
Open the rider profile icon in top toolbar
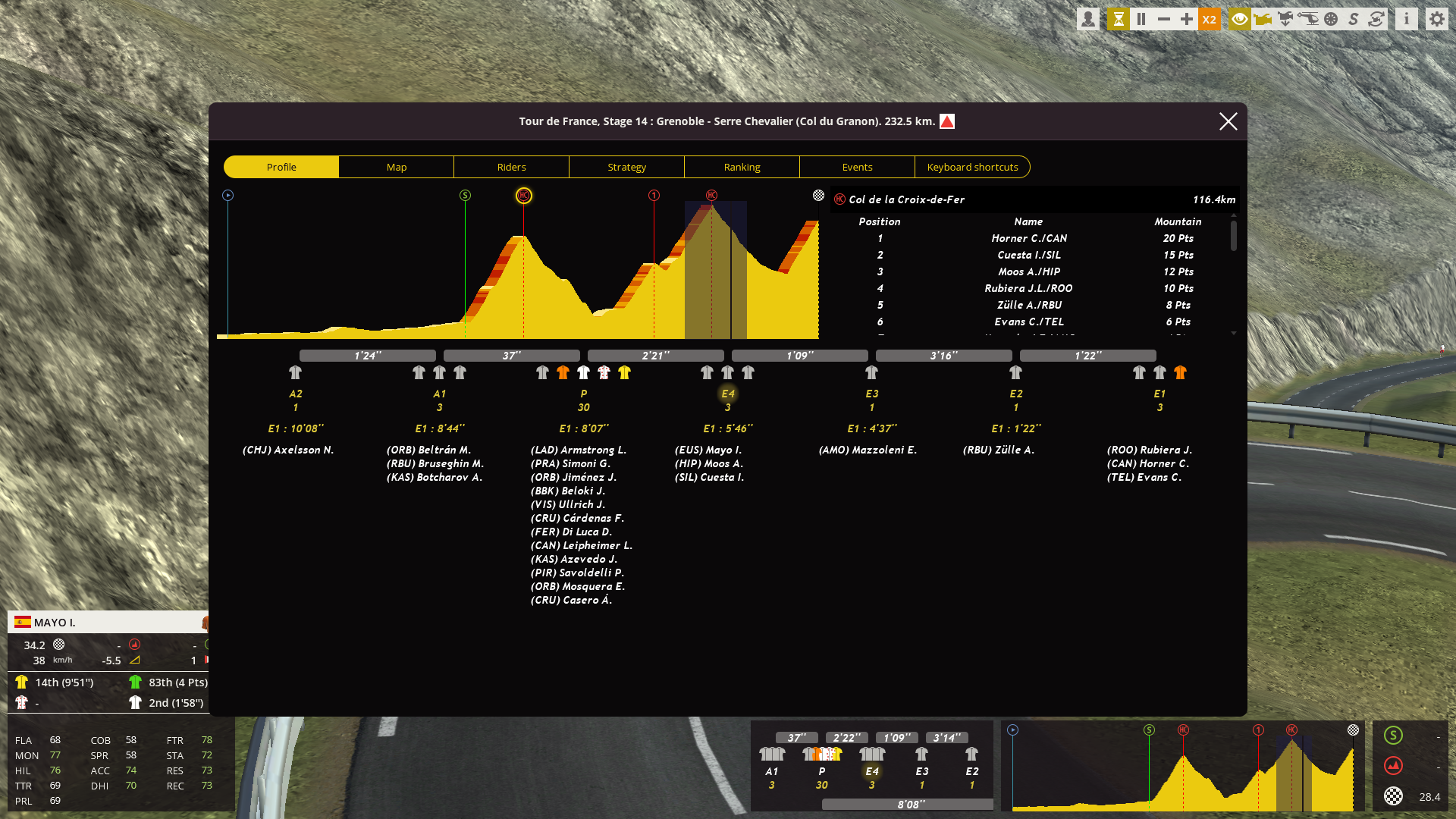pos(1088,19)
